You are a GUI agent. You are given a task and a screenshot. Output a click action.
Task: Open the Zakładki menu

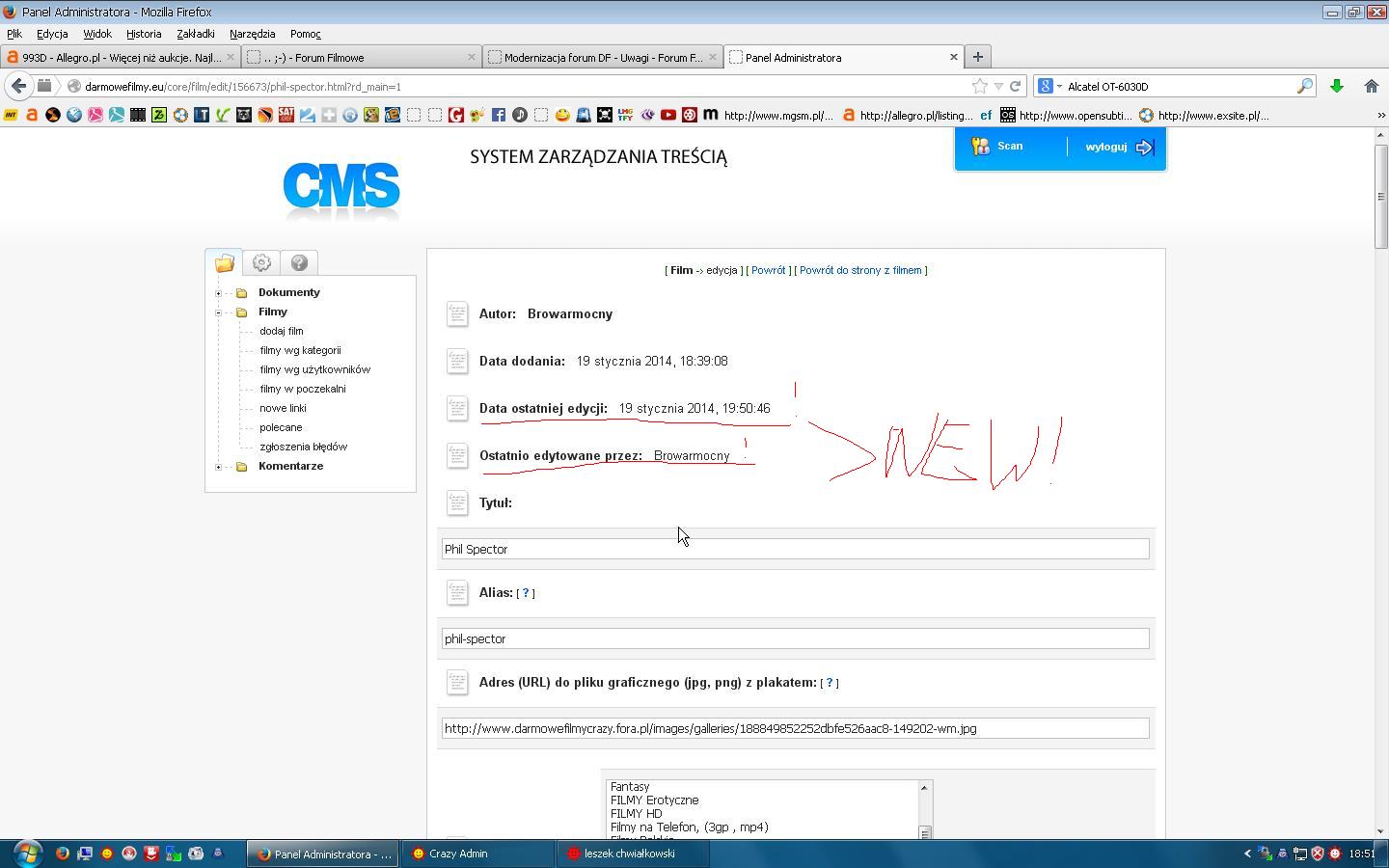coord(196,34)
